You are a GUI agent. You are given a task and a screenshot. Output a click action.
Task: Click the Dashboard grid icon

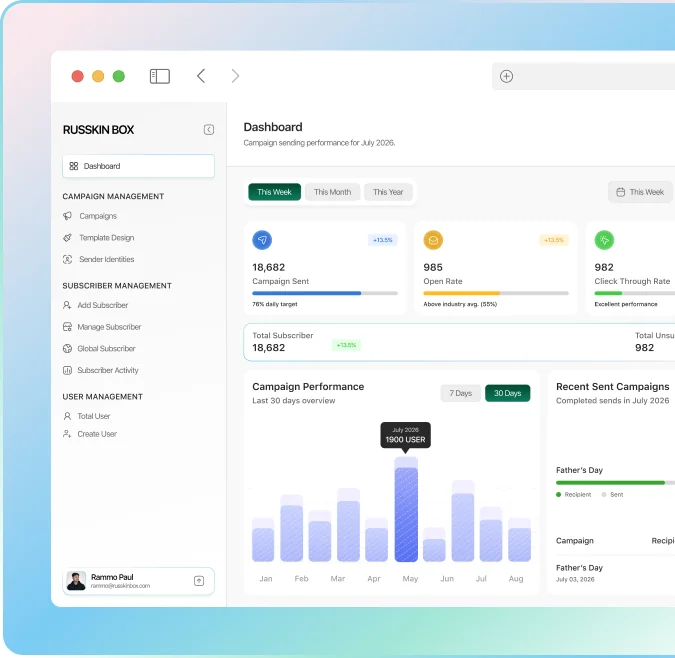74,166
